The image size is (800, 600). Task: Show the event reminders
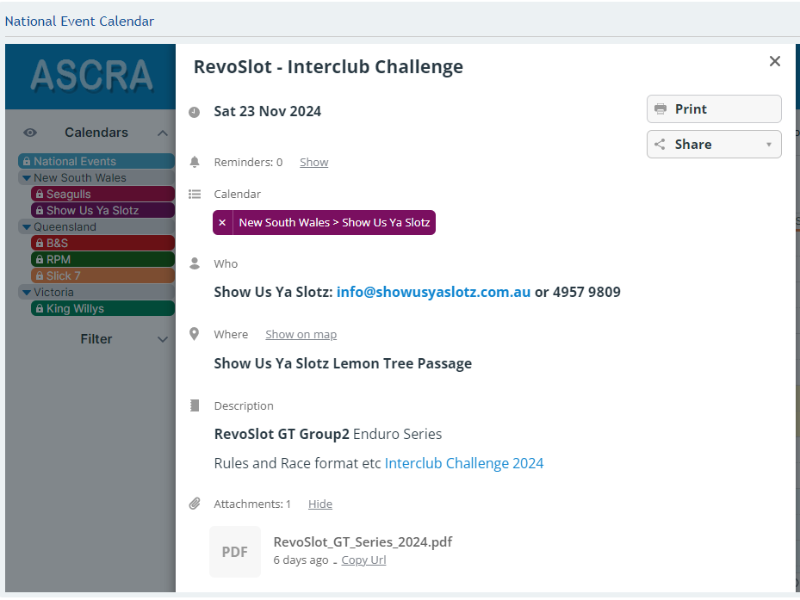coord(313,162)
